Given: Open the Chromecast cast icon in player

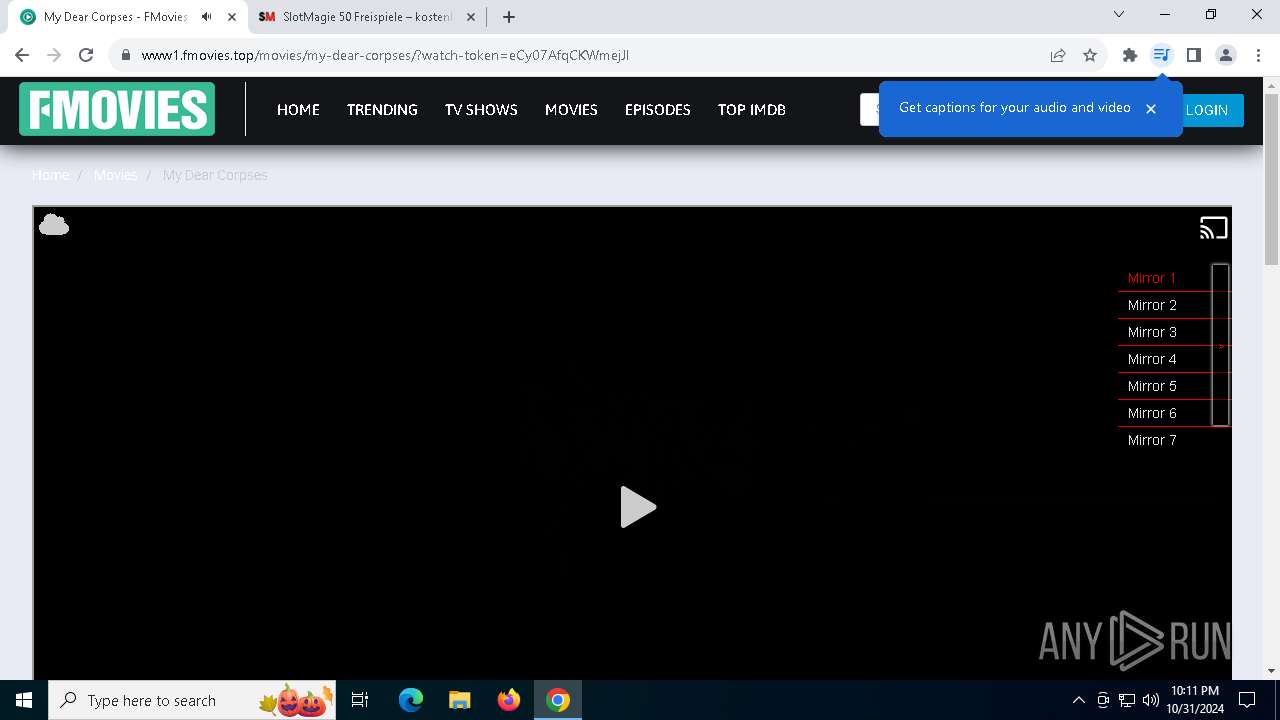Looking at the screenshot, I should tap(1213, 228).
